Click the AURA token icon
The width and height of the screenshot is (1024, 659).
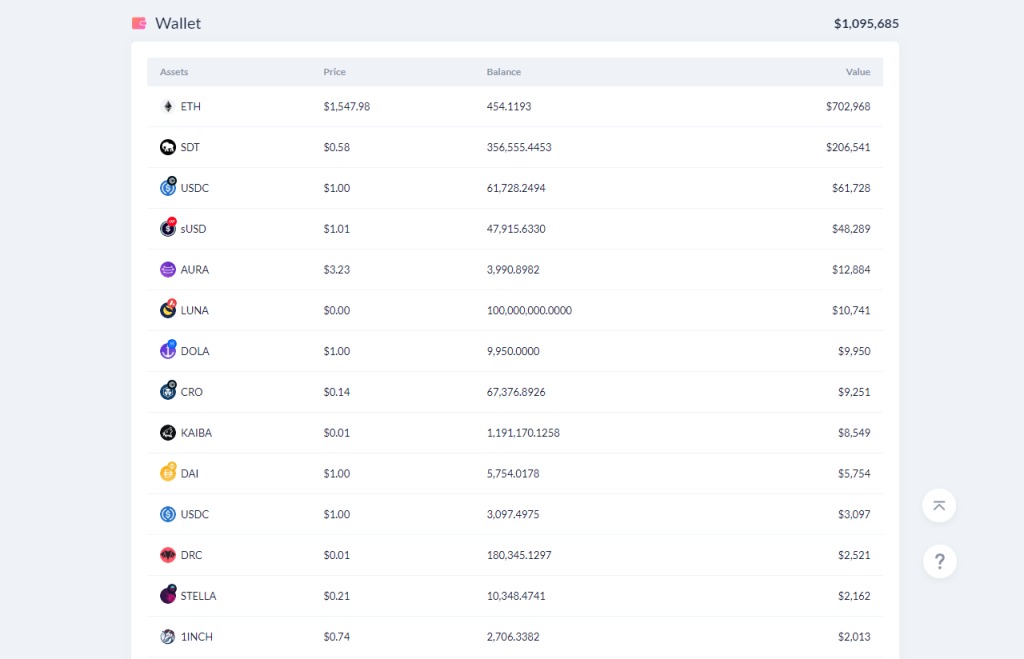(x=168, y=269)
